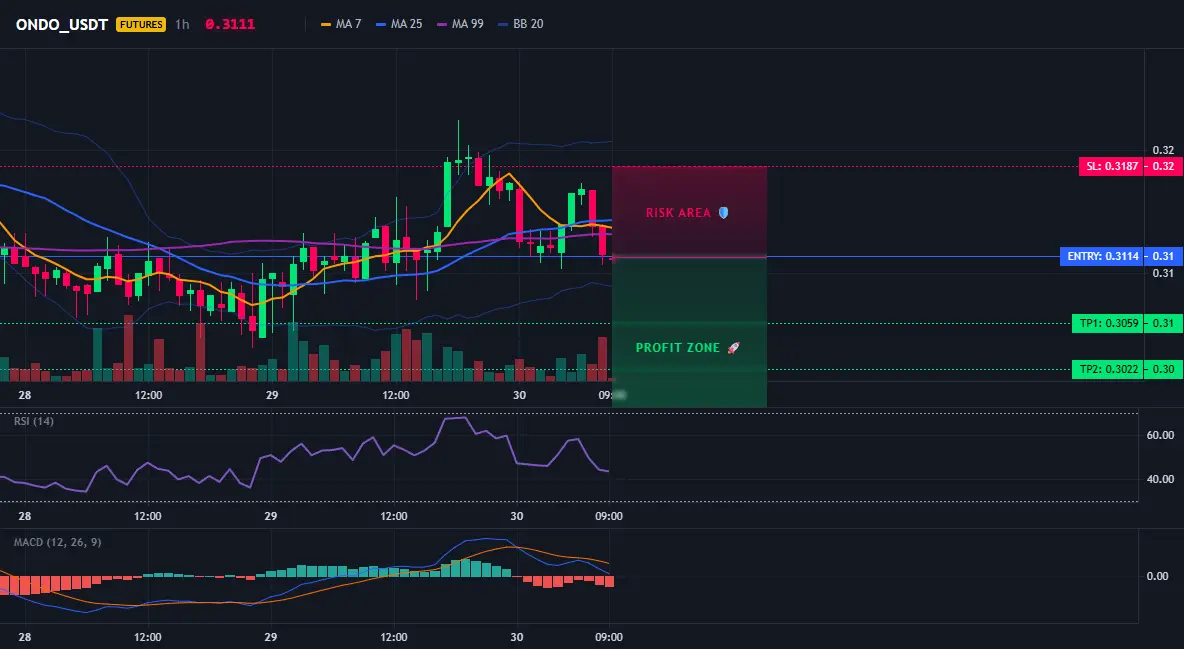Toggle the MA 25 legend entry
The image size is (1184, 649).
(x=399, y=24)
